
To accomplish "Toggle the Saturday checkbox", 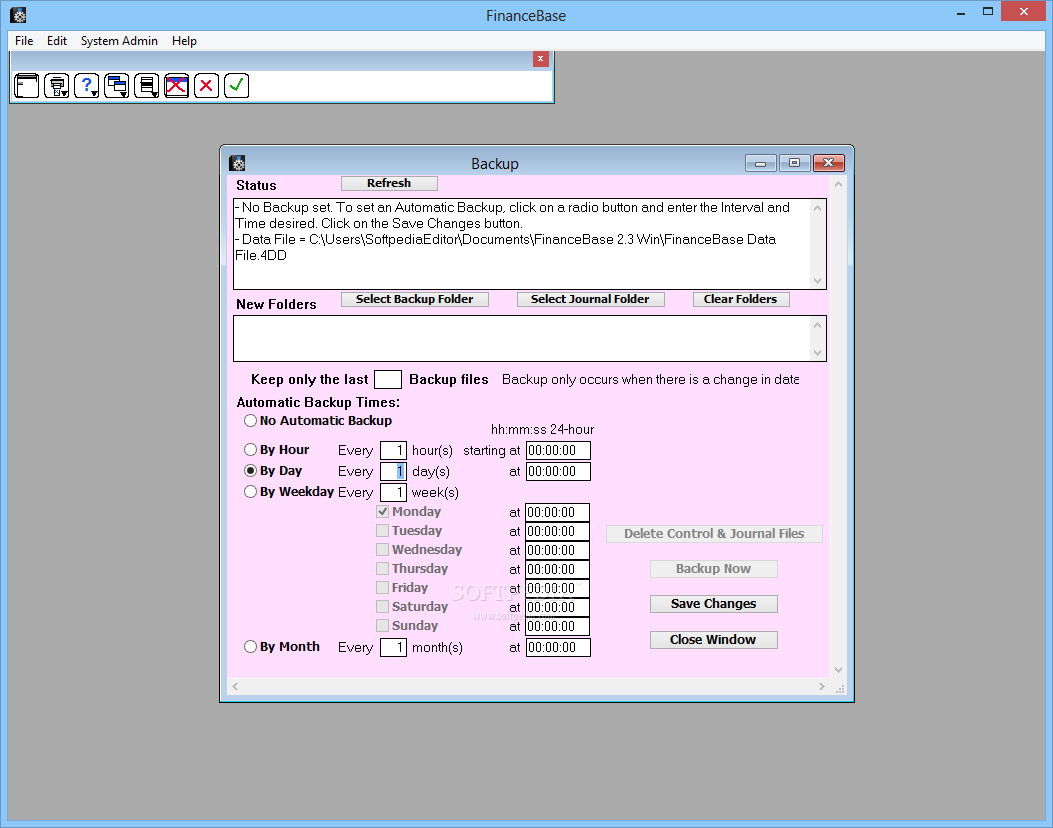I will [x=383, y=606].
